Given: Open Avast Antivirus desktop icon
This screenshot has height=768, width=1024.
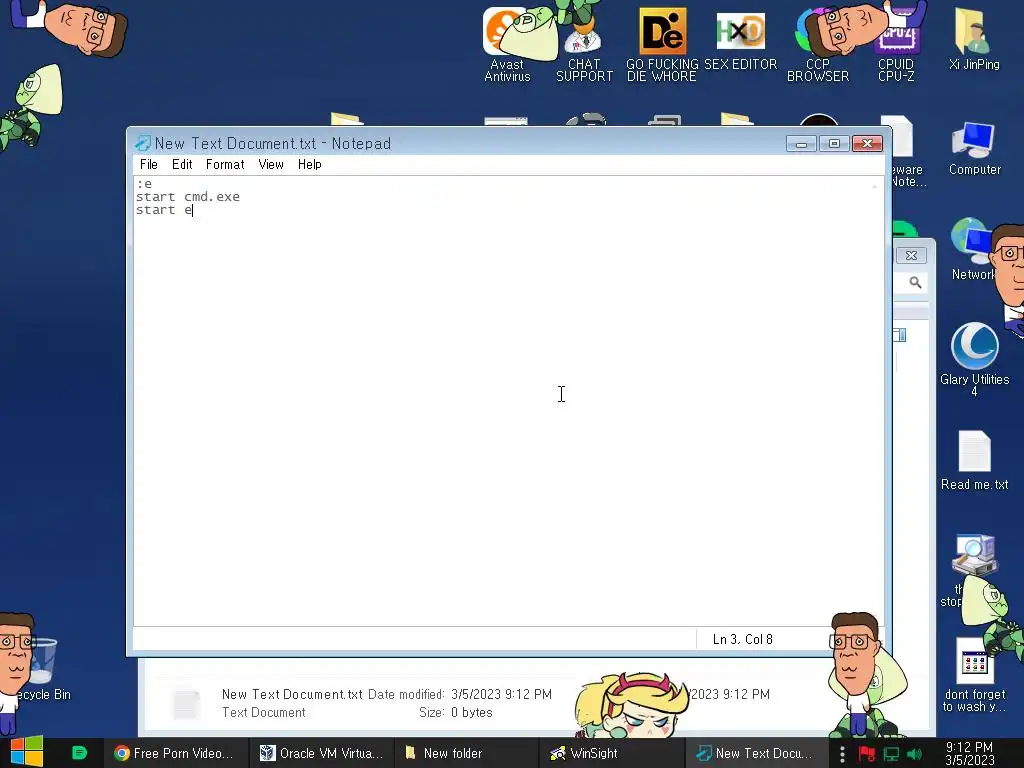Looking at the screenshot, I should click(507, 44).
